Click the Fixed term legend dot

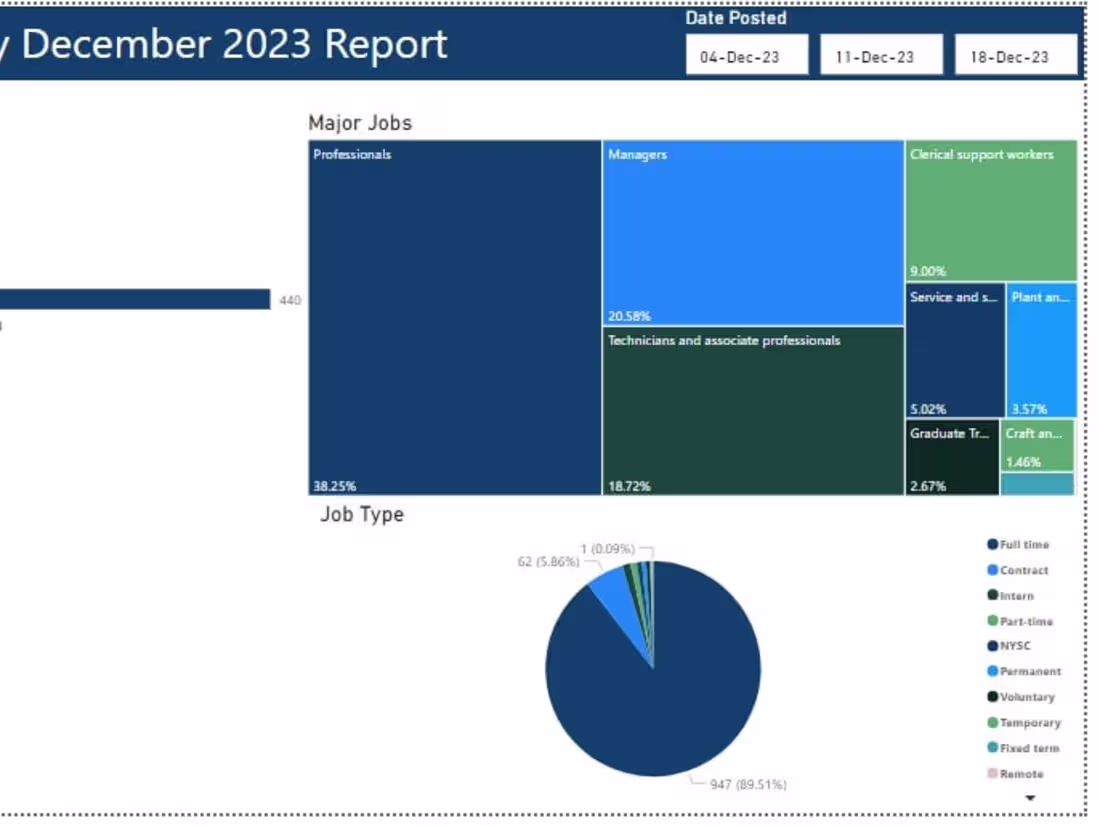tap(990, 748)
